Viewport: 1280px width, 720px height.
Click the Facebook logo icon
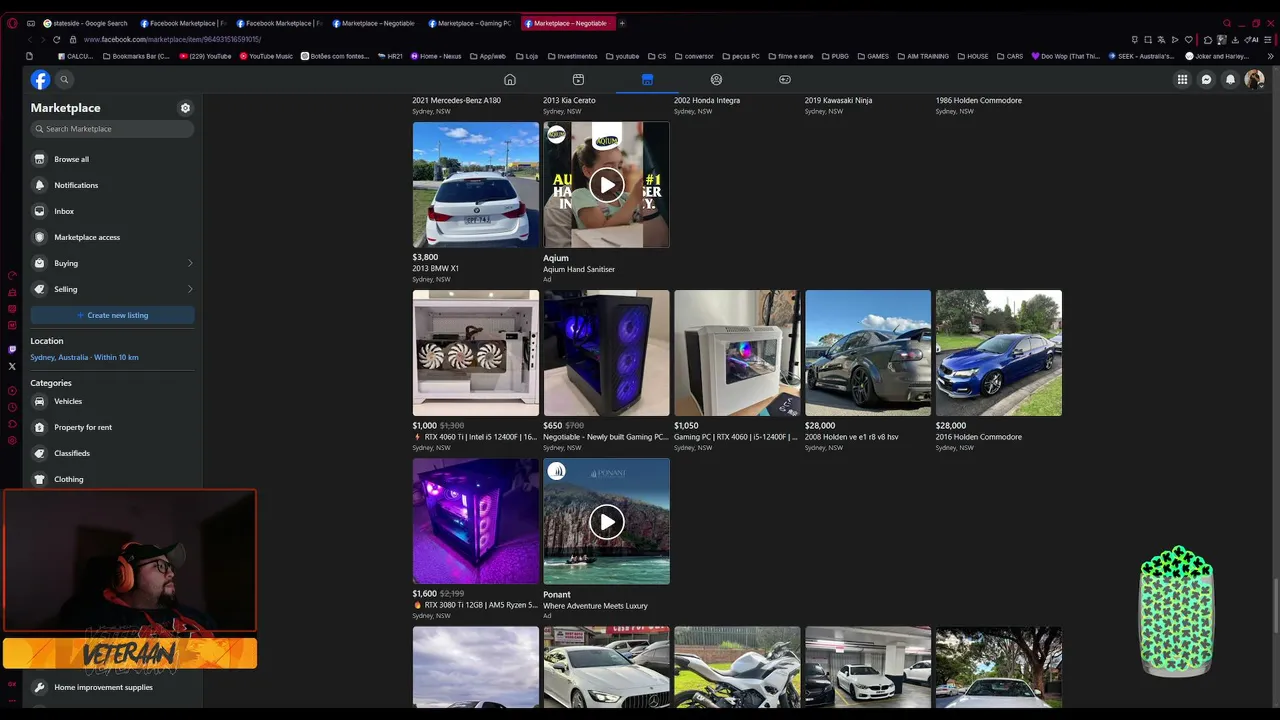point(40,80)
